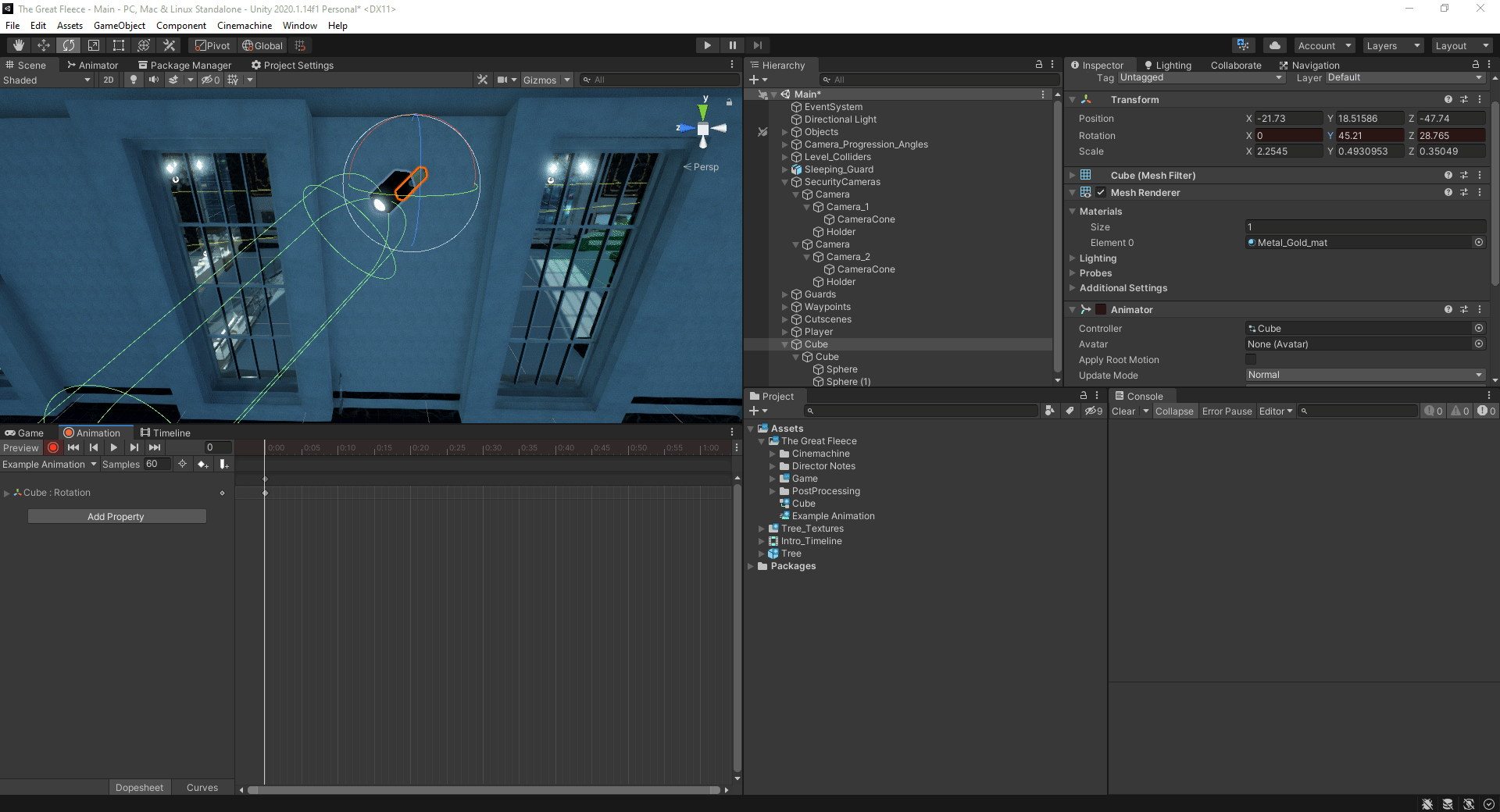The width and height of the screenshot is (1500, 812).
Task: Select Sleeping_Guard in Hierarchy
Action: click(x=839, y=169)
